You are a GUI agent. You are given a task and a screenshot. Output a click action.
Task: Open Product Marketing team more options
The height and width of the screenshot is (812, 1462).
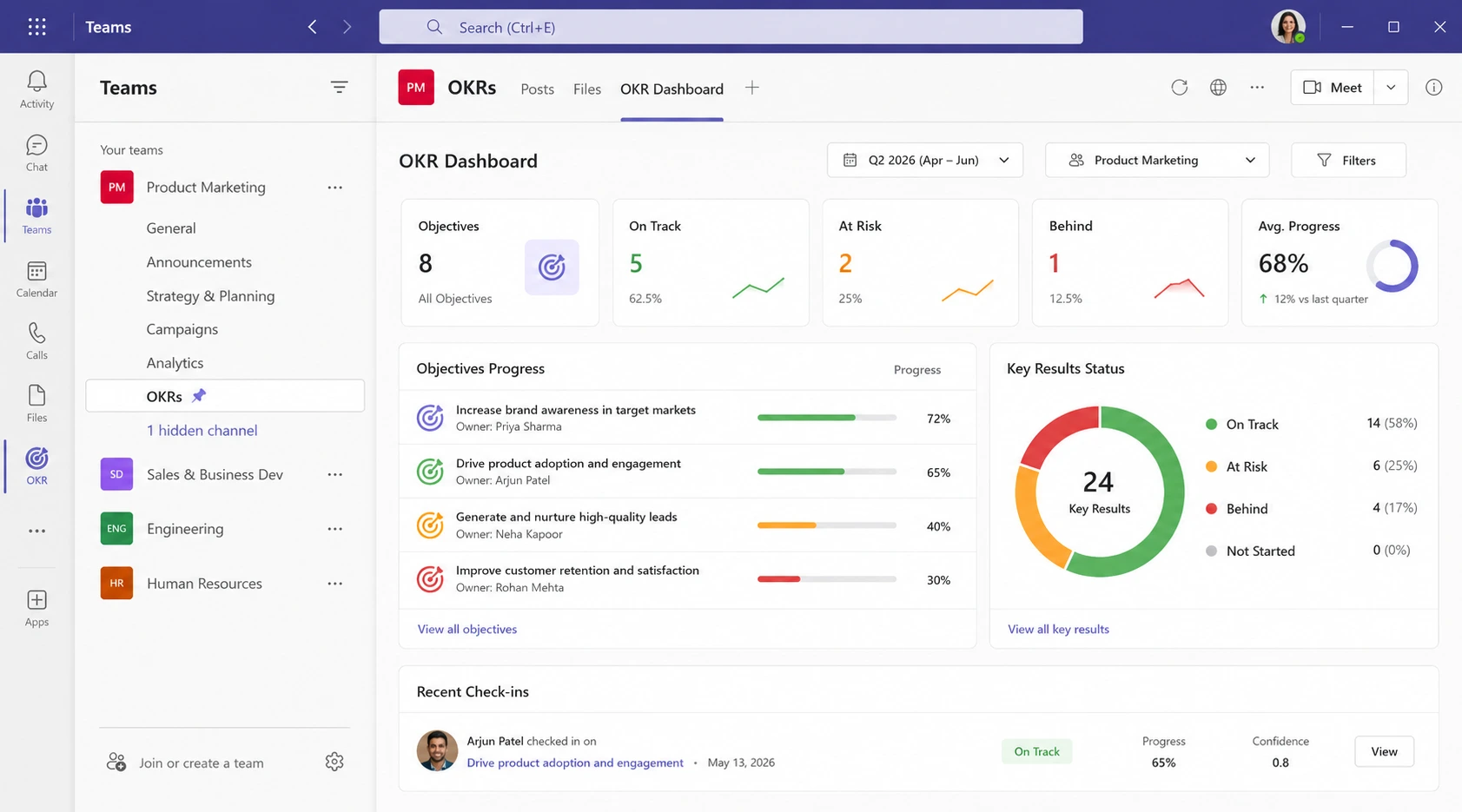pos(335,188)
